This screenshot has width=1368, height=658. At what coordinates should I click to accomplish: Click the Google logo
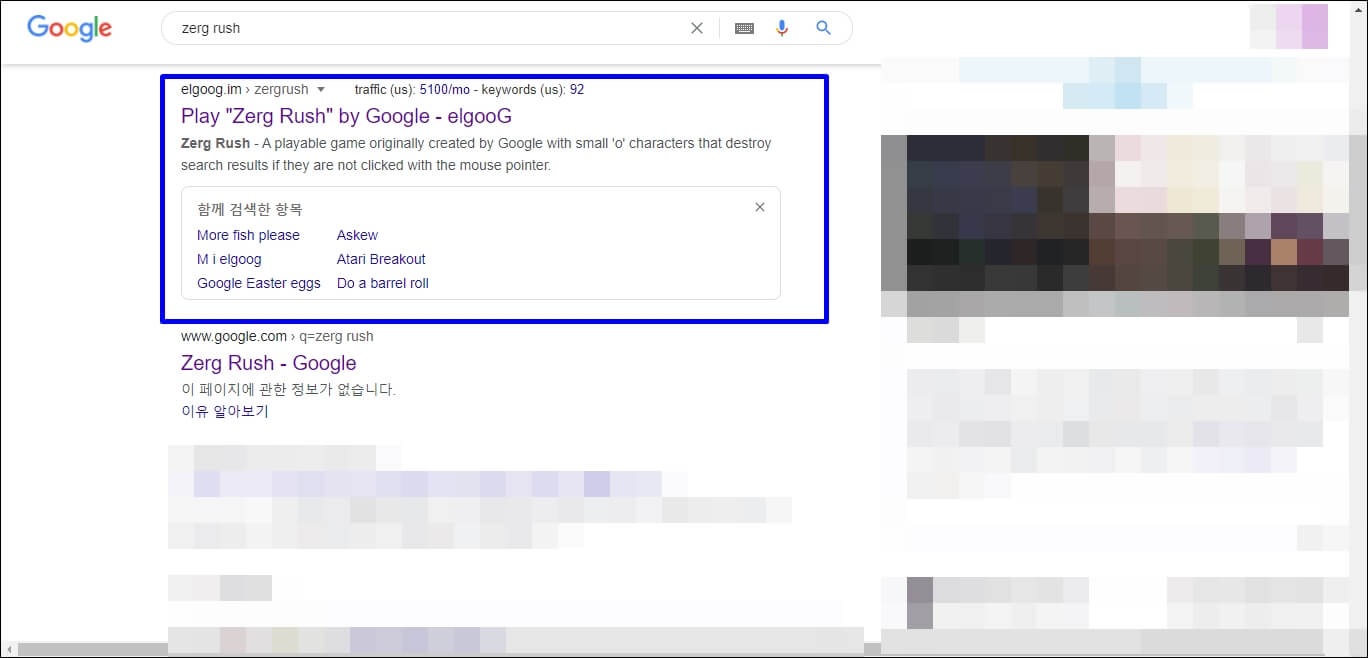[x=69, y=28]
